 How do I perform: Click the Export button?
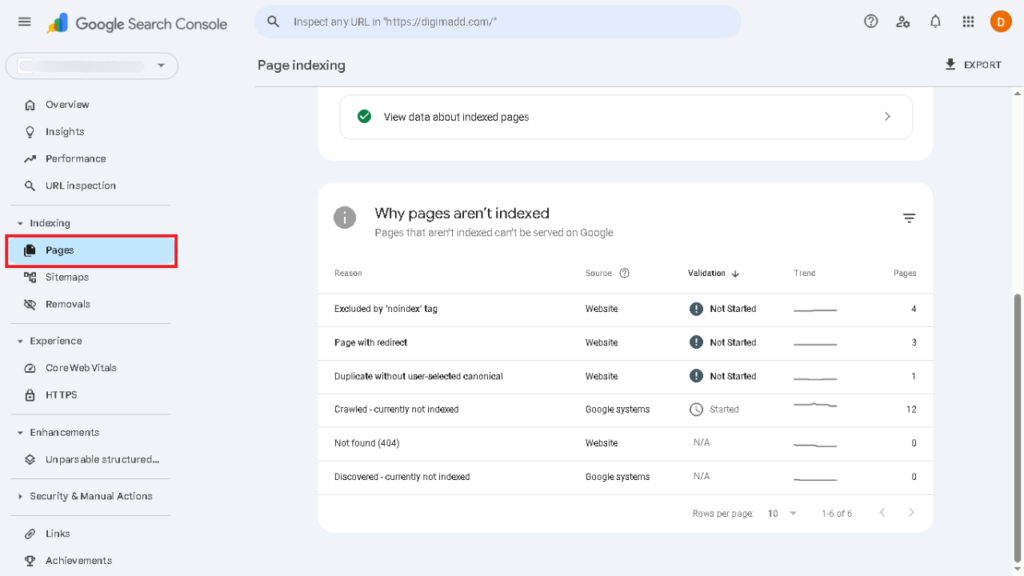click(x=972, y=65)
